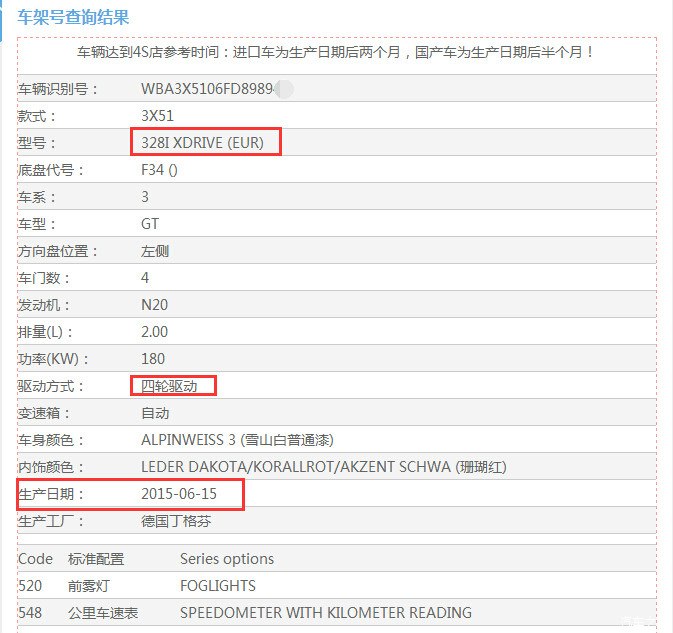Click the gray blurred circle after the VIN

(x=283, y=89)
